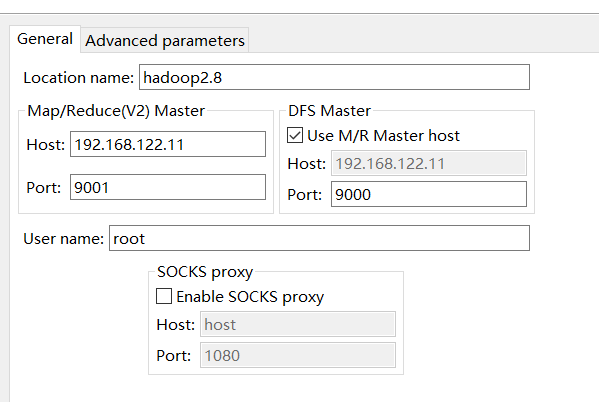Click the DFS Master group title

[x=329, y=111]
